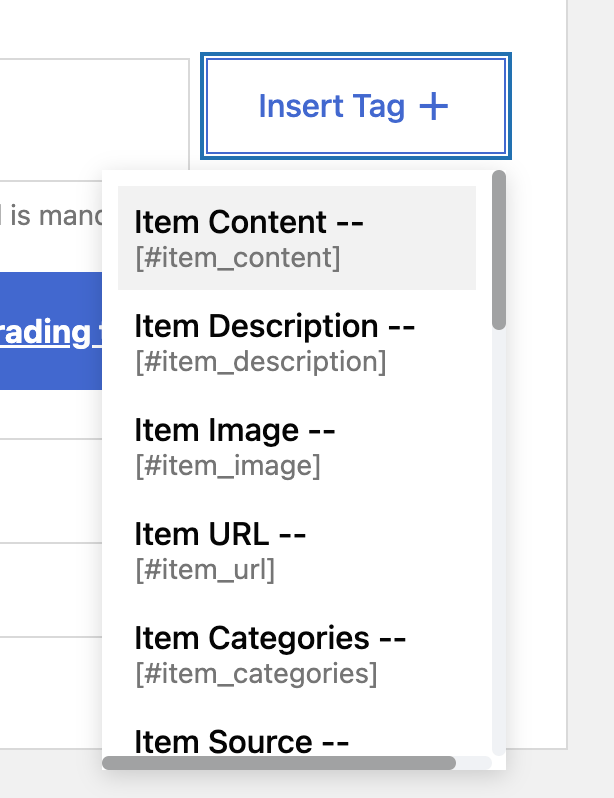Click the [#item_description] tag code text

pyautogui.click(x=260, y=362)
